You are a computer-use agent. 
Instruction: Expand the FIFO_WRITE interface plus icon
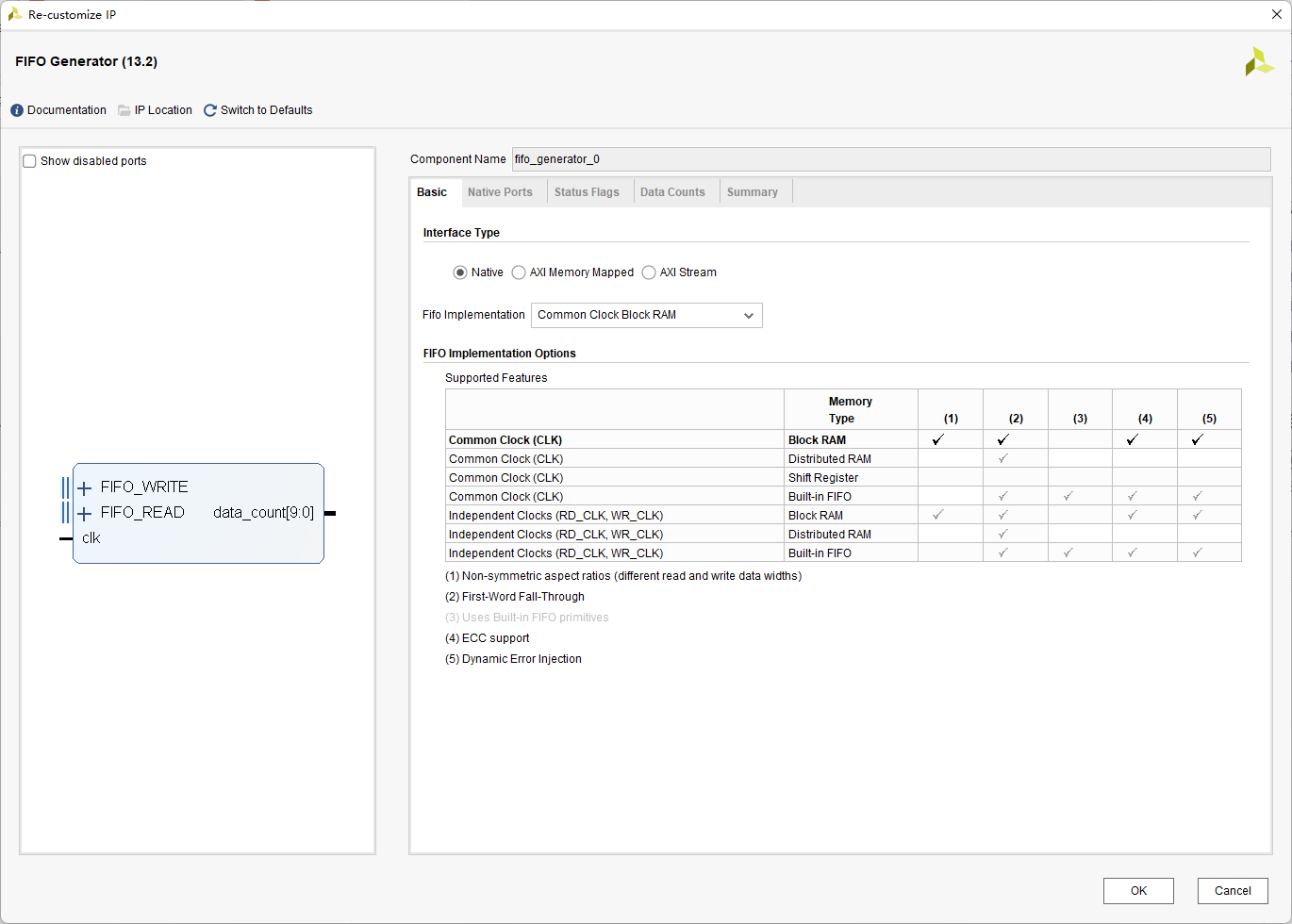click(x=84, y=487)
